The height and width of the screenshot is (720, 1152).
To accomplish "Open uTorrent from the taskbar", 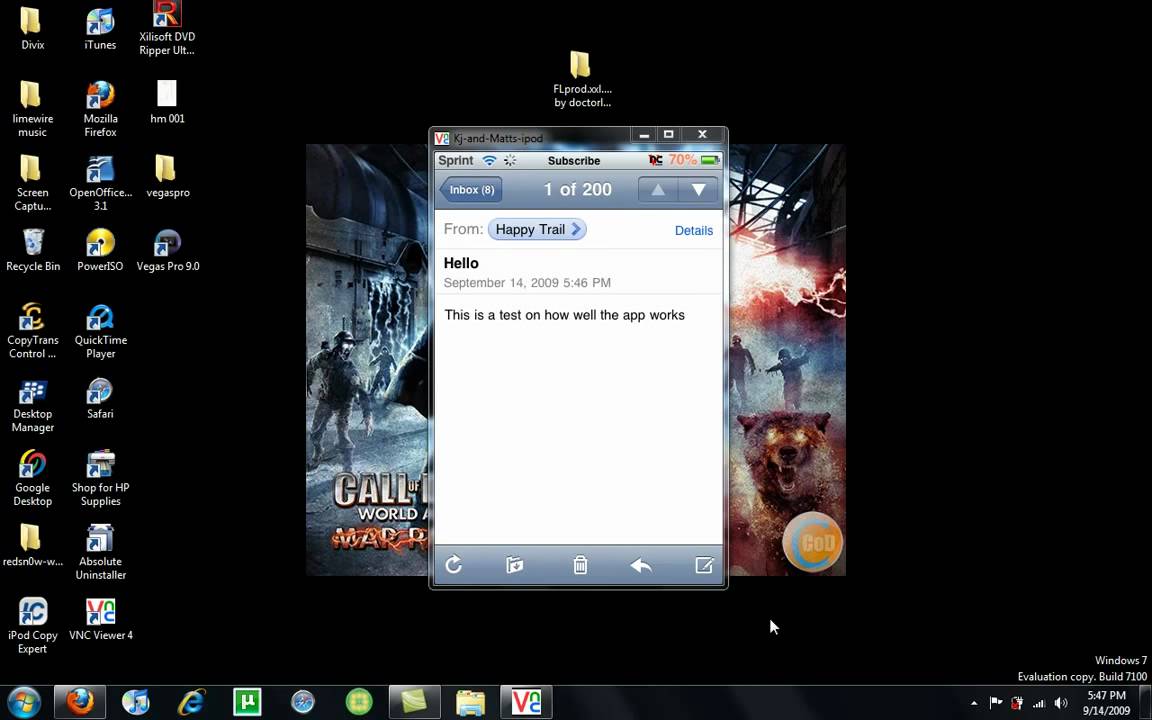I will pos(247,702).
